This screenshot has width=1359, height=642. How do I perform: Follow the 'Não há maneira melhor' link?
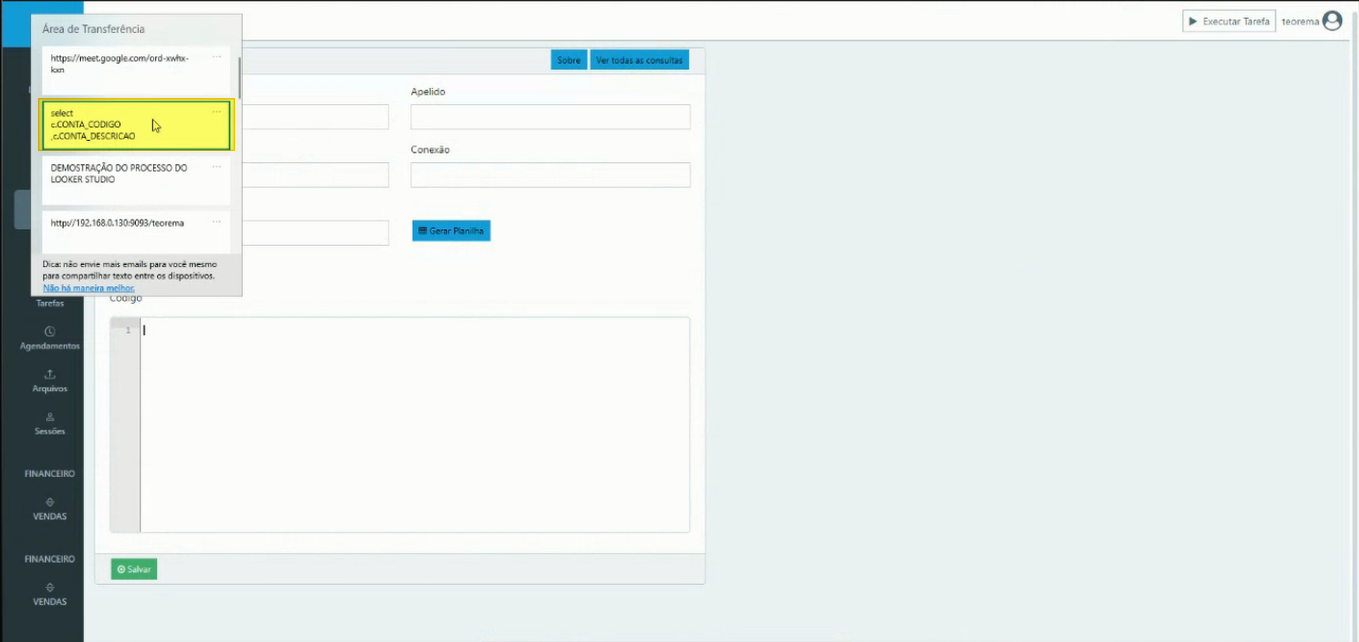click(x=89, y=288)
